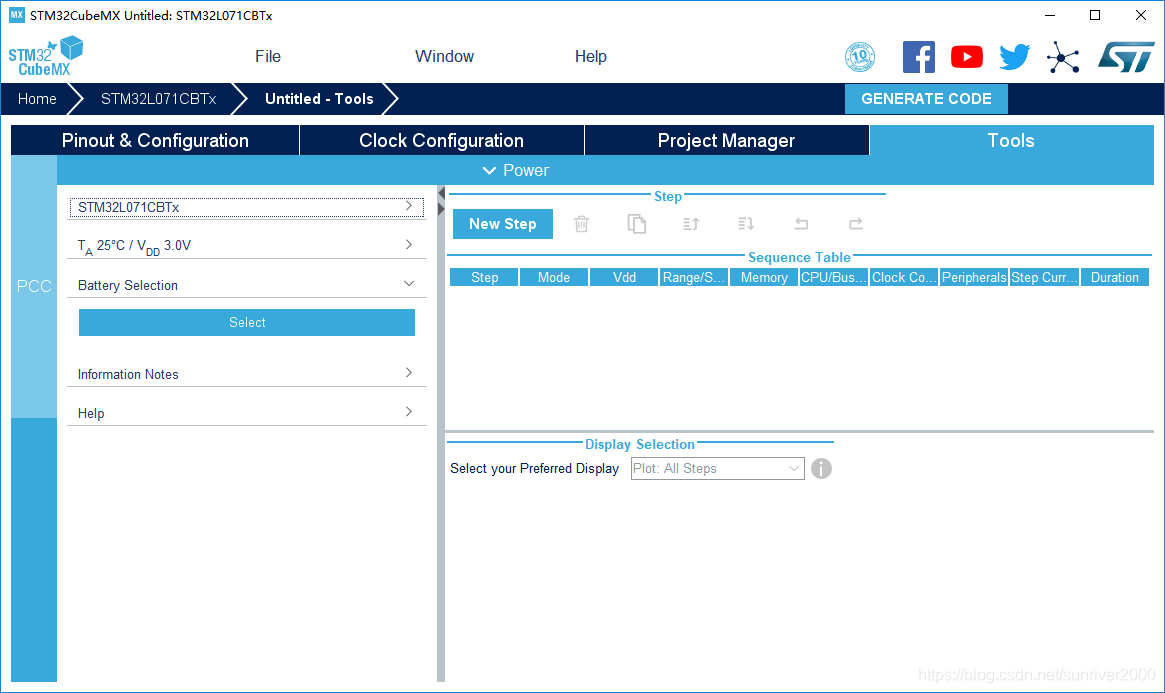Click GENERATE CODE button
This screenshot has width=1165, height=693.
926,99
